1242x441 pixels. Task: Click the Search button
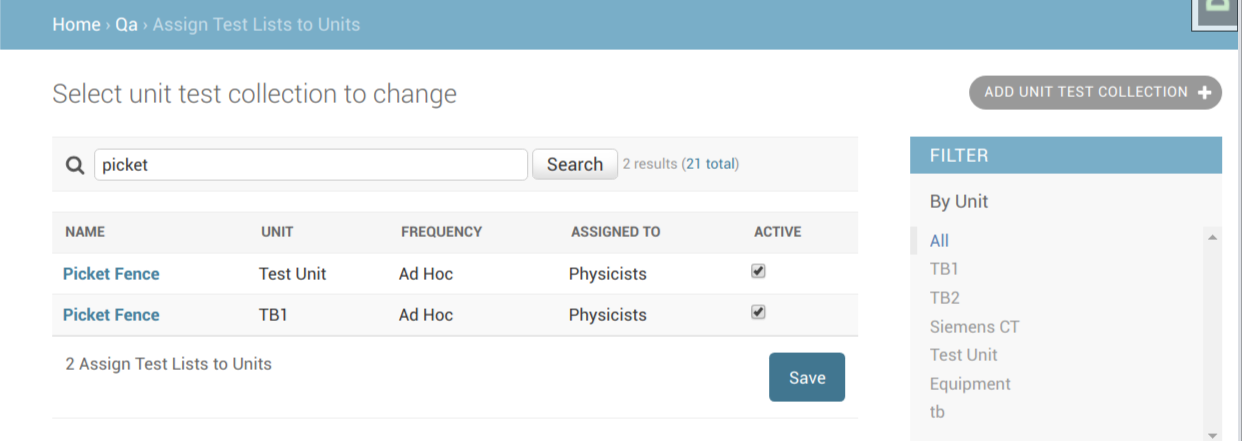point(574,164)
